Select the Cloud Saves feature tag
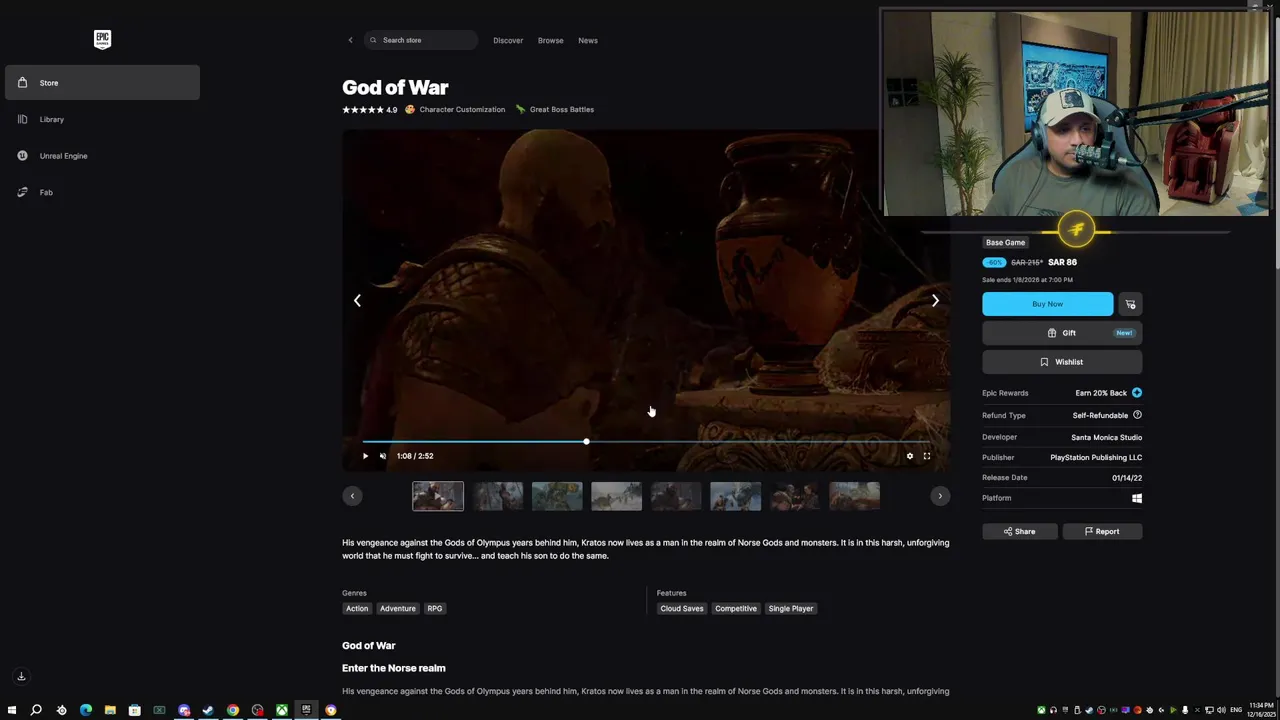Image resolution: width=1280 pixels, height=720 pixels. pyautogui.click(x=682, y=608)
